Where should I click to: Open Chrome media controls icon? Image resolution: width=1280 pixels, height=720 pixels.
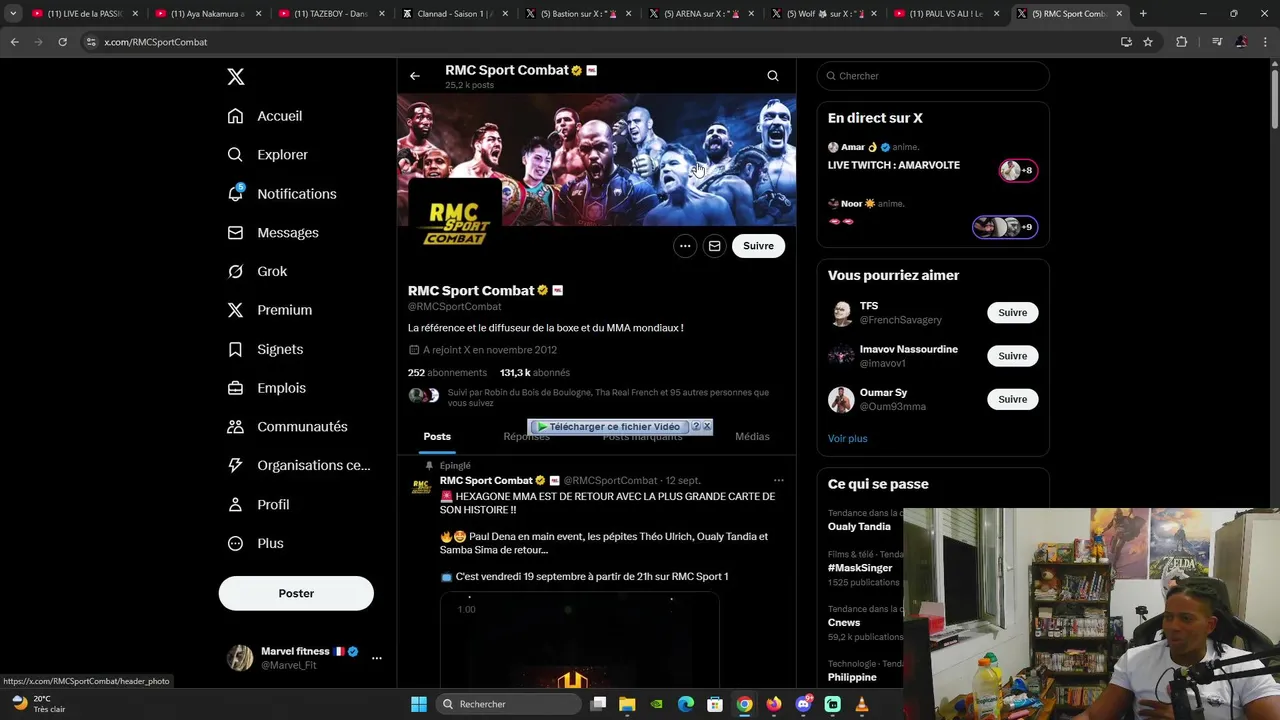1217,42
